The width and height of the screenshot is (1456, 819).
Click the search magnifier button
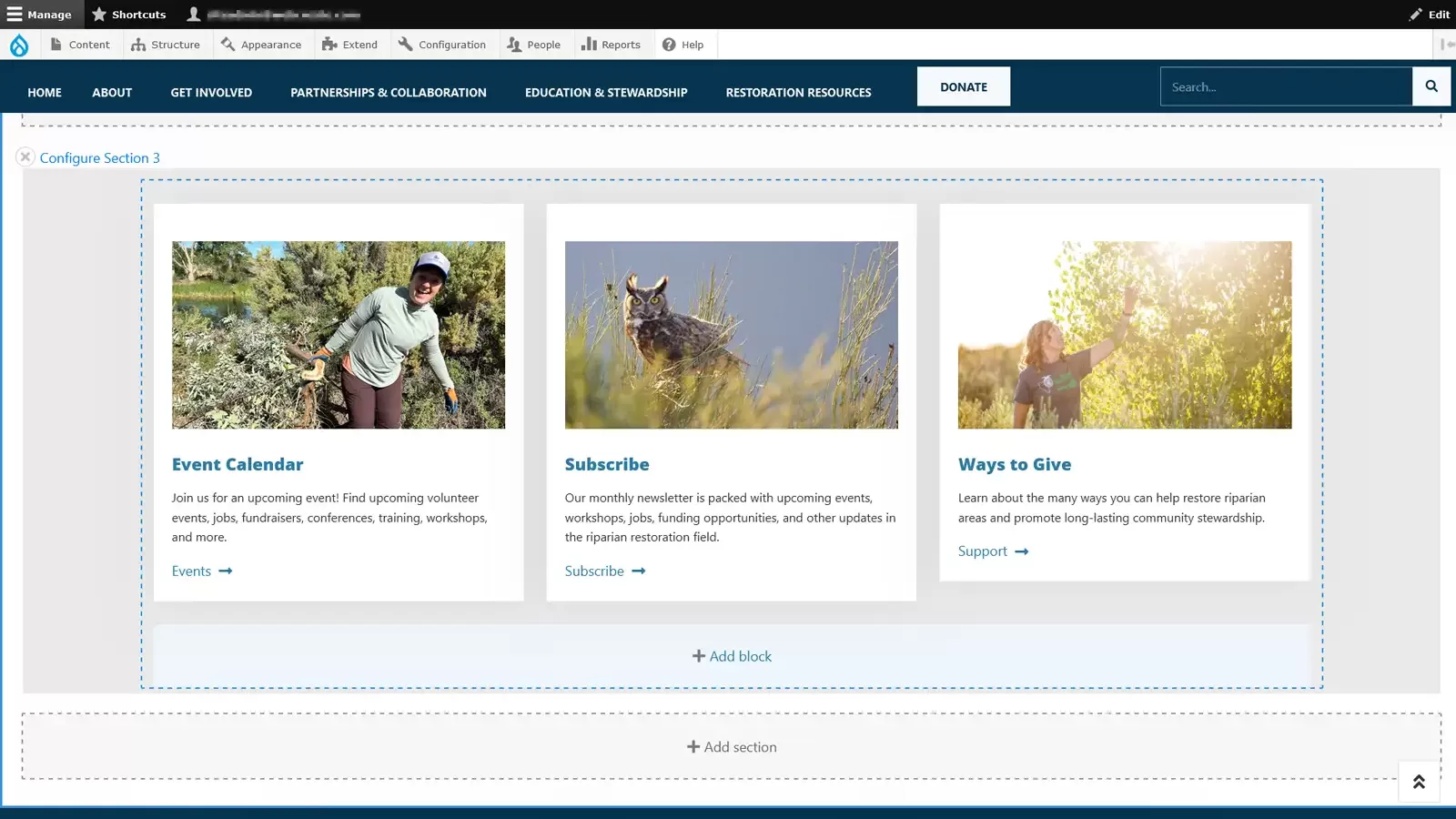coord(1431,86)
